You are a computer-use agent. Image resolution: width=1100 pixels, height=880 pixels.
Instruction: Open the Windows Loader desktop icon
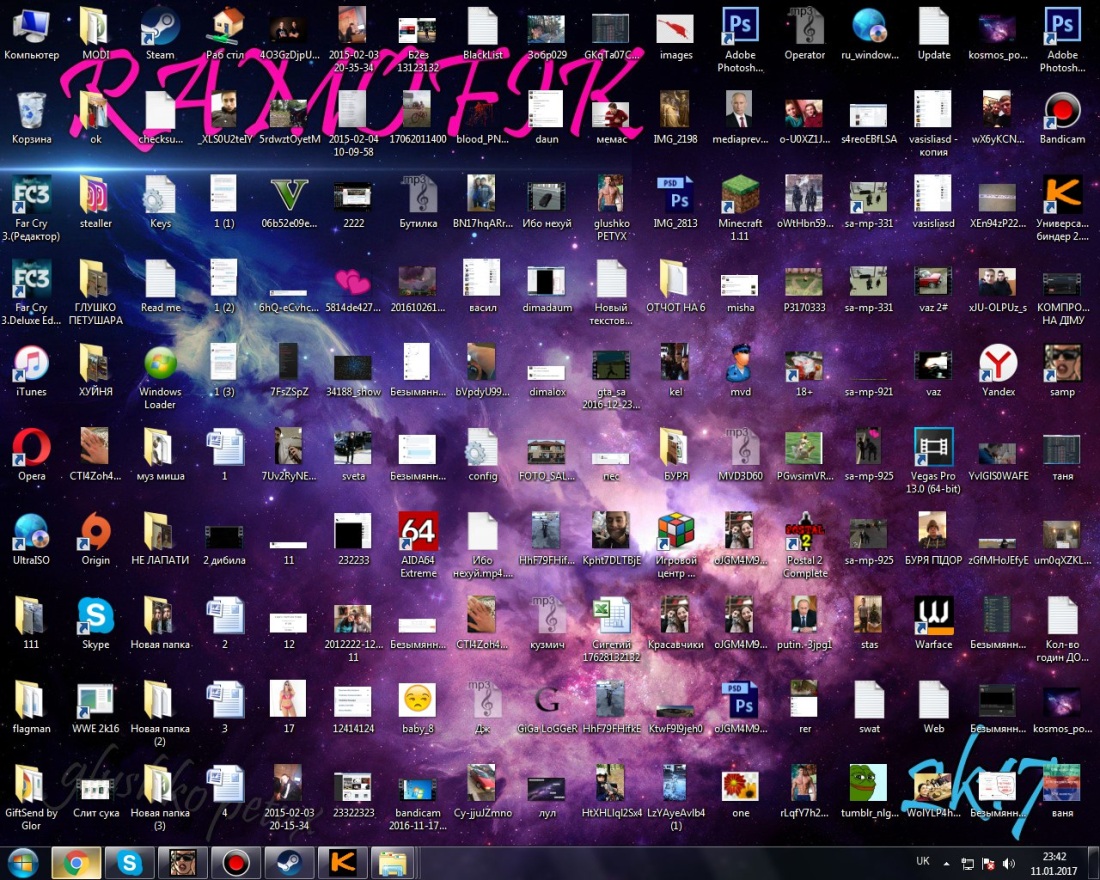pos(159,363)
